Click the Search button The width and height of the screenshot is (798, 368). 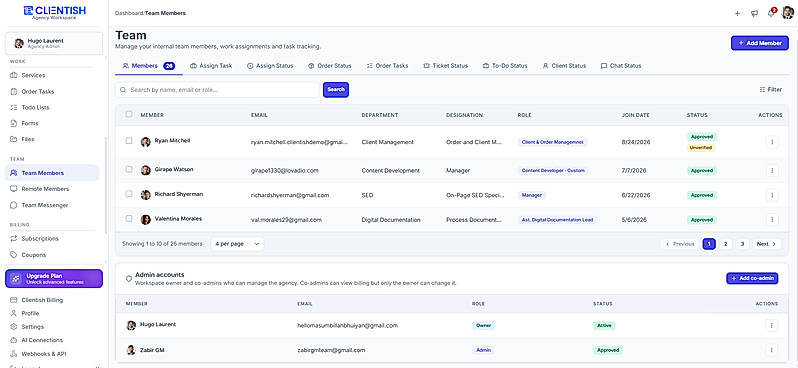[x=336, y=90]
